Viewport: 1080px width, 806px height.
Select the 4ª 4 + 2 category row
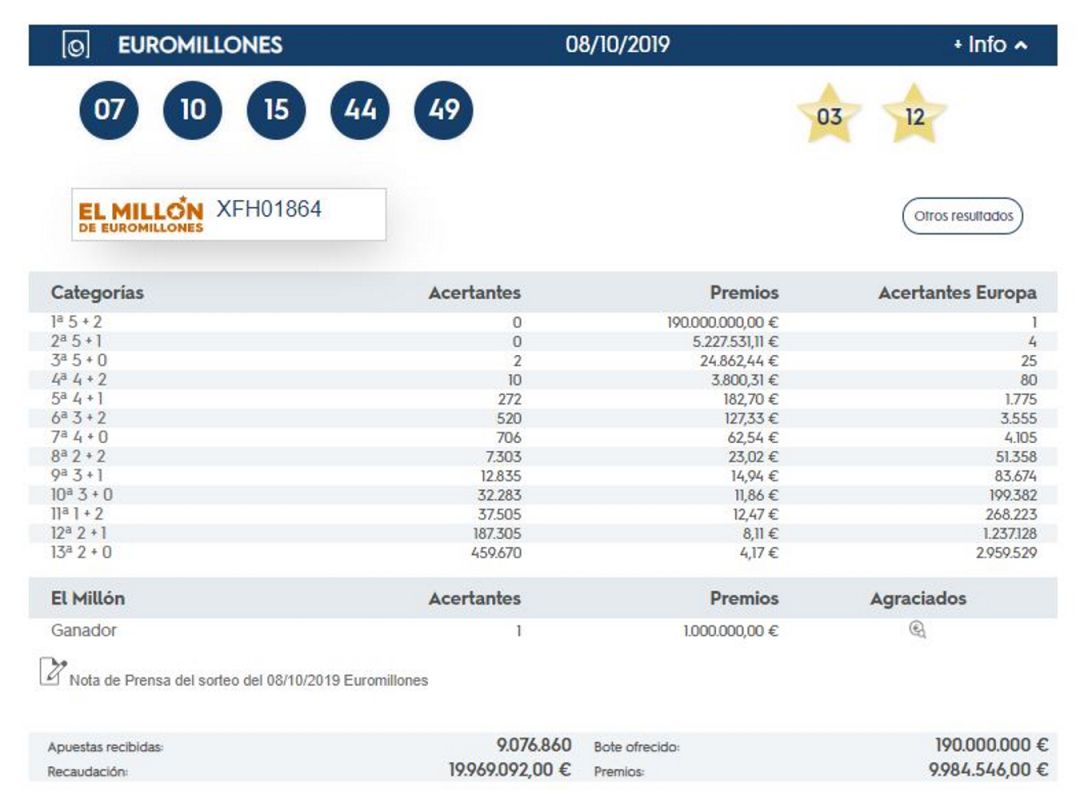pyautogui.click(x=543, y=380)
